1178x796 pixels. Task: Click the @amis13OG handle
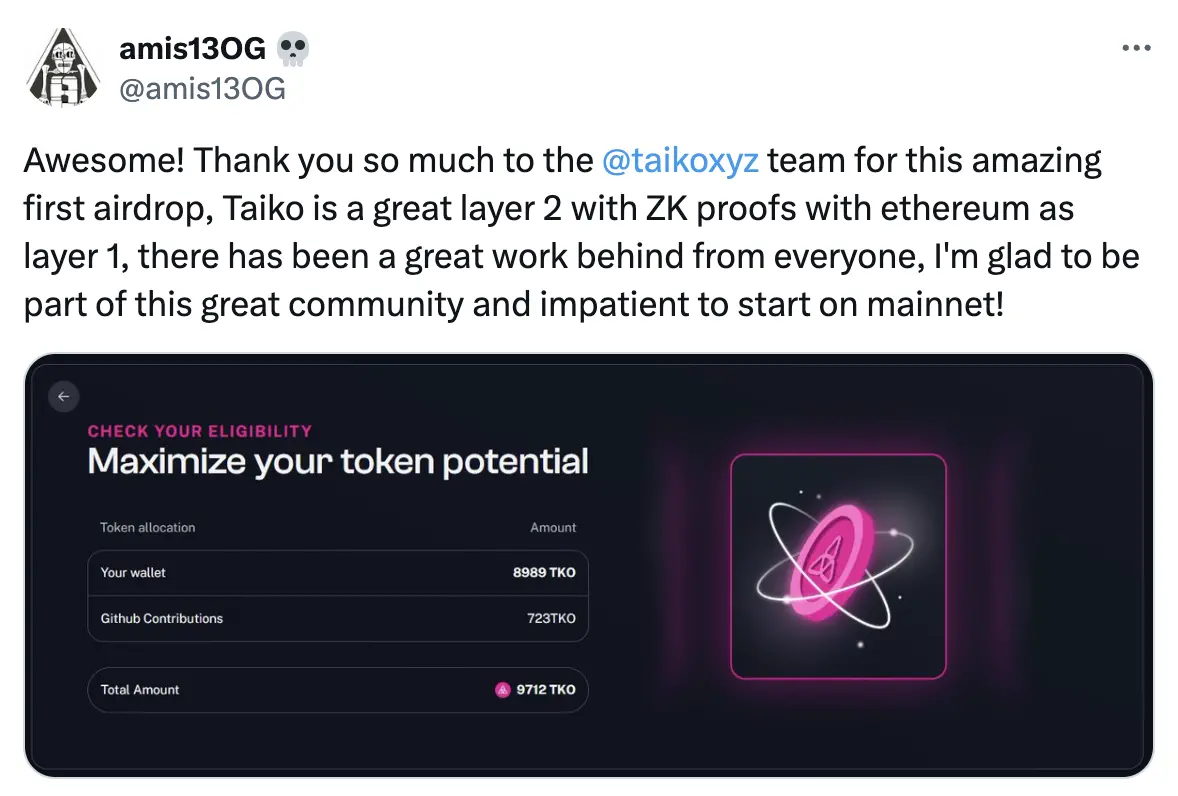pyautogui.click(x=202, y=88)
